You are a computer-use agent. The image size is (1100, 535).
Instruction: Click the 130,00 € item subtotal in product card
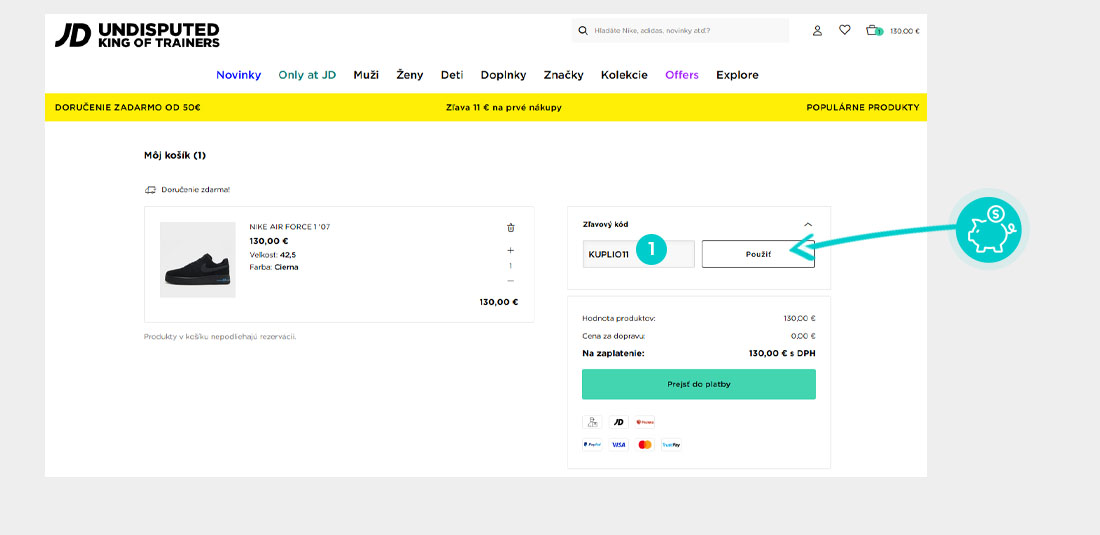(x=499, y=303)
